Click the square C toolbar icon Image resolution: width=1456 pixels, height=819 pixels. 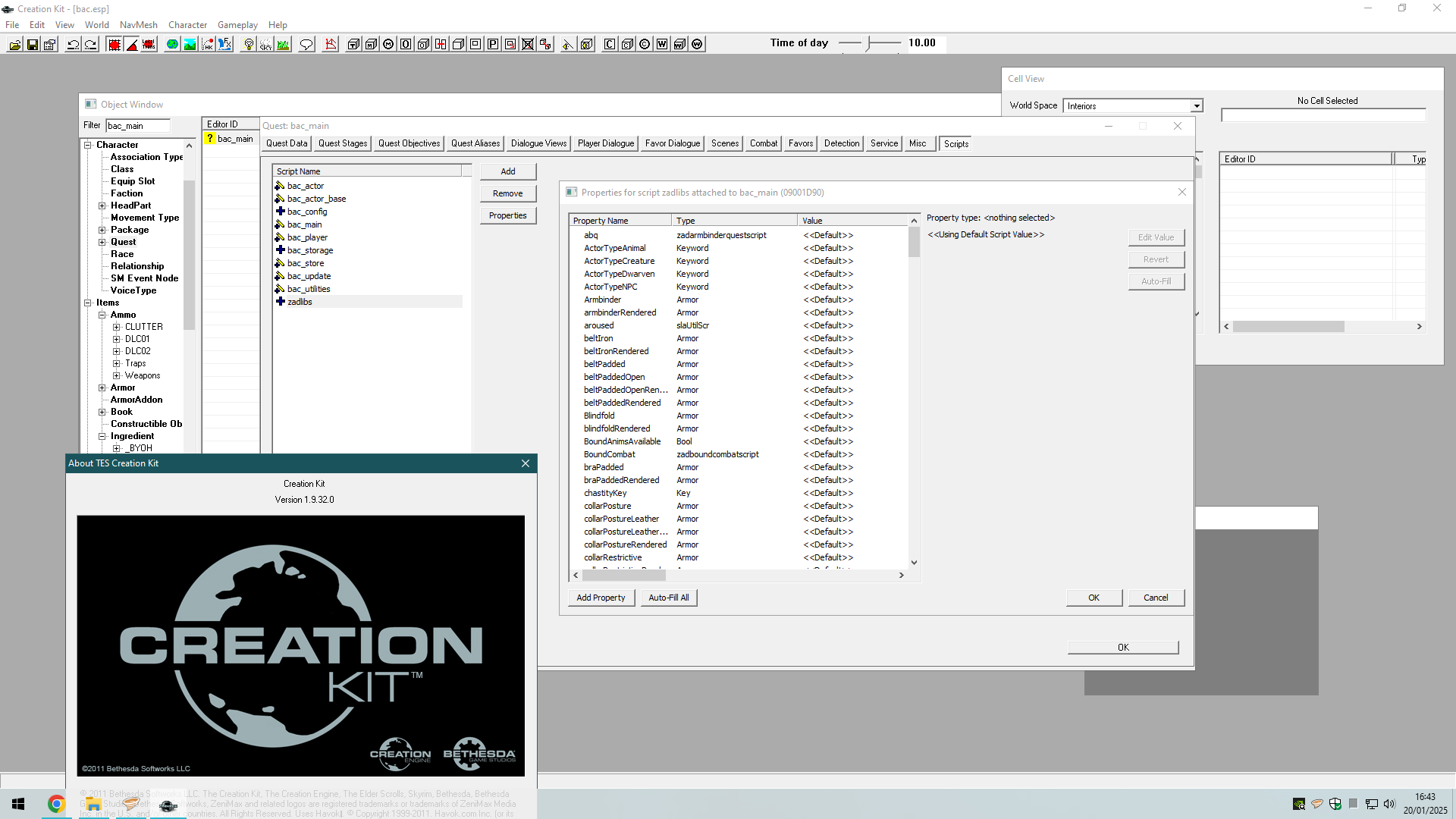pyautogui.click(x=610, y=45)
